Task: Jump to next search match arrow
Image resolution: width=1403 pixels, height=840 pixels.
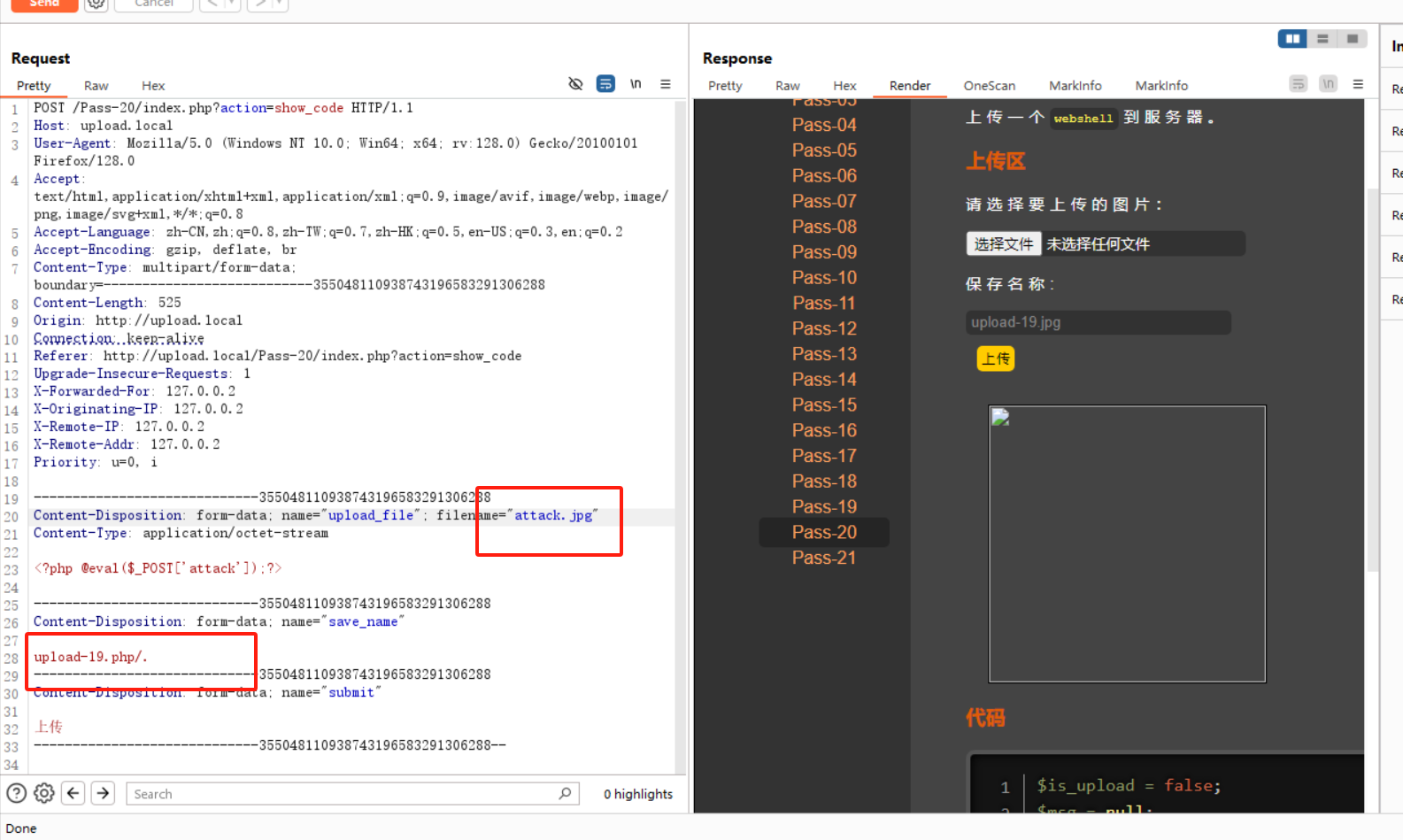Action: [103, 793]
